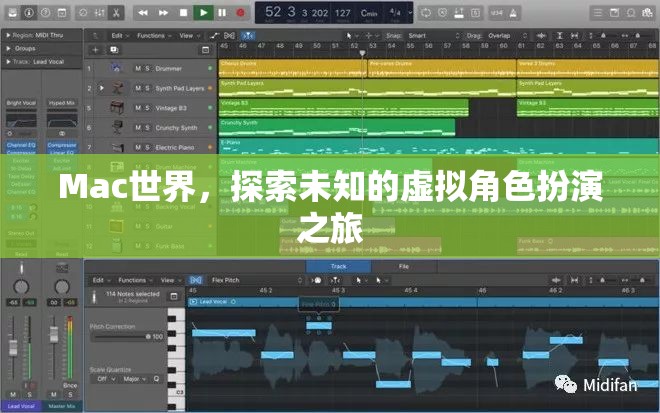Switch to the File tab in editor

[x=404, y=266]
